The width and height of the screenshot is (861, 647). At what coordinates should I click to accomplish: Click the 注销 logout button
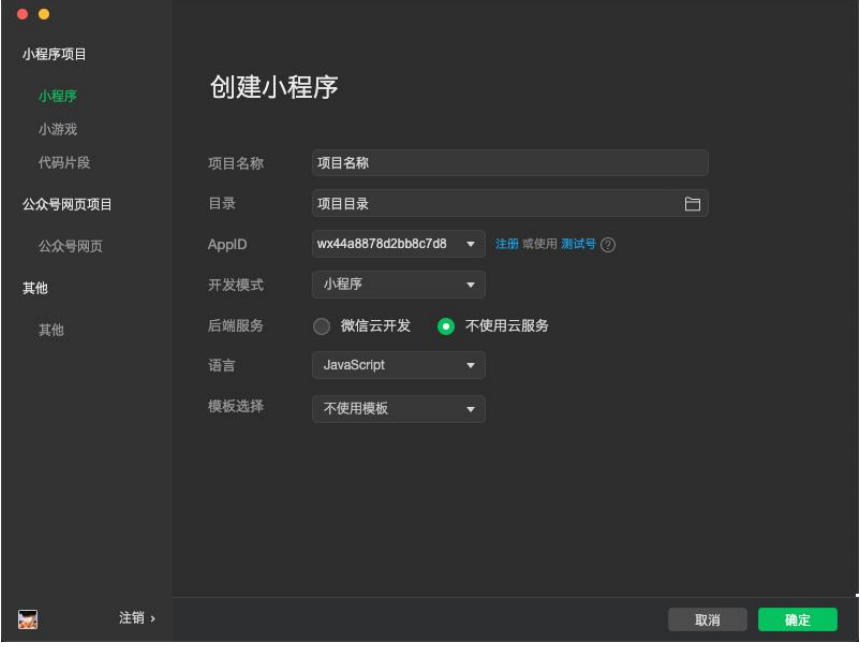click(137, 619)
